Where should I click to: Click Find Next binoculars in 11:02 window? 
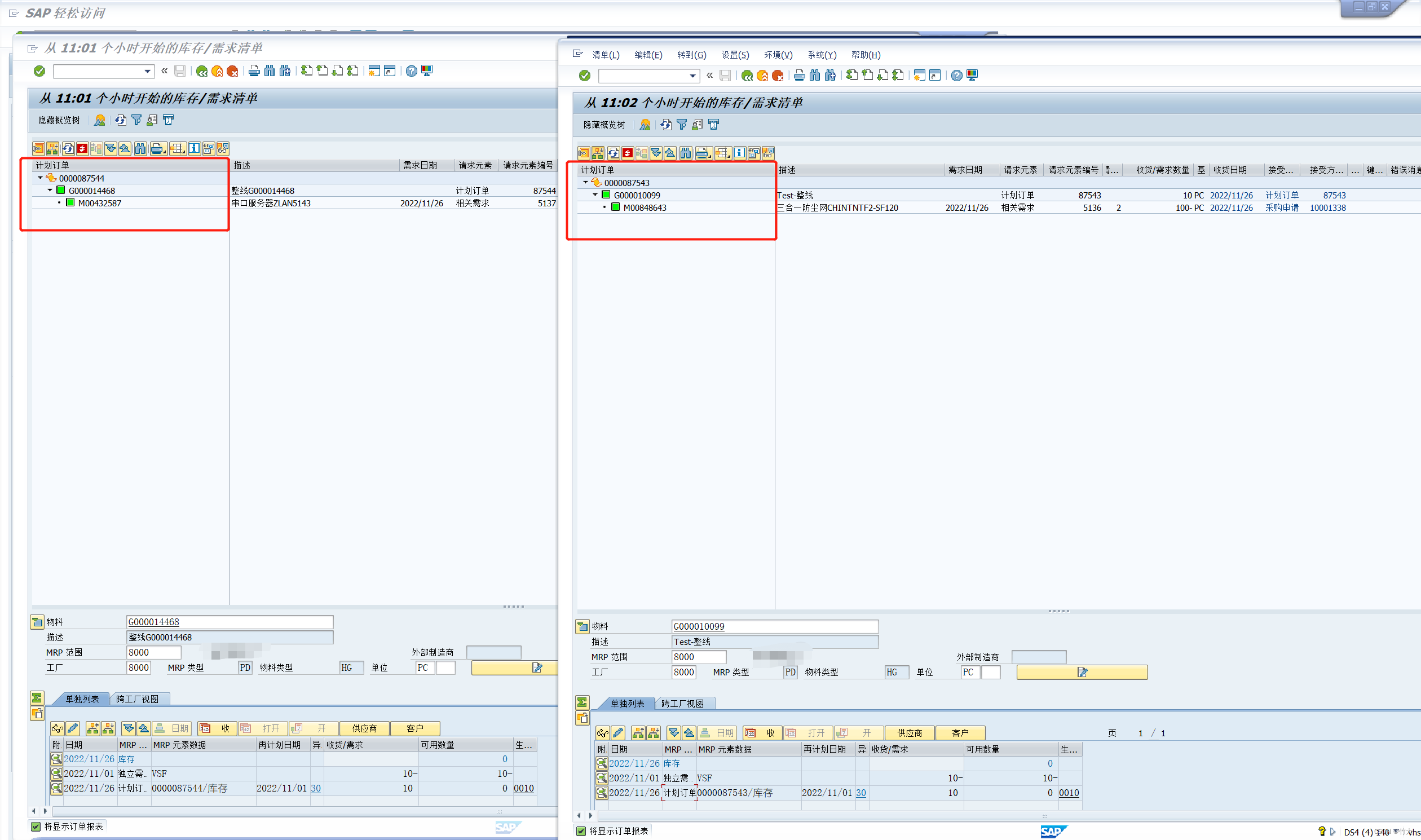(830, 76)
